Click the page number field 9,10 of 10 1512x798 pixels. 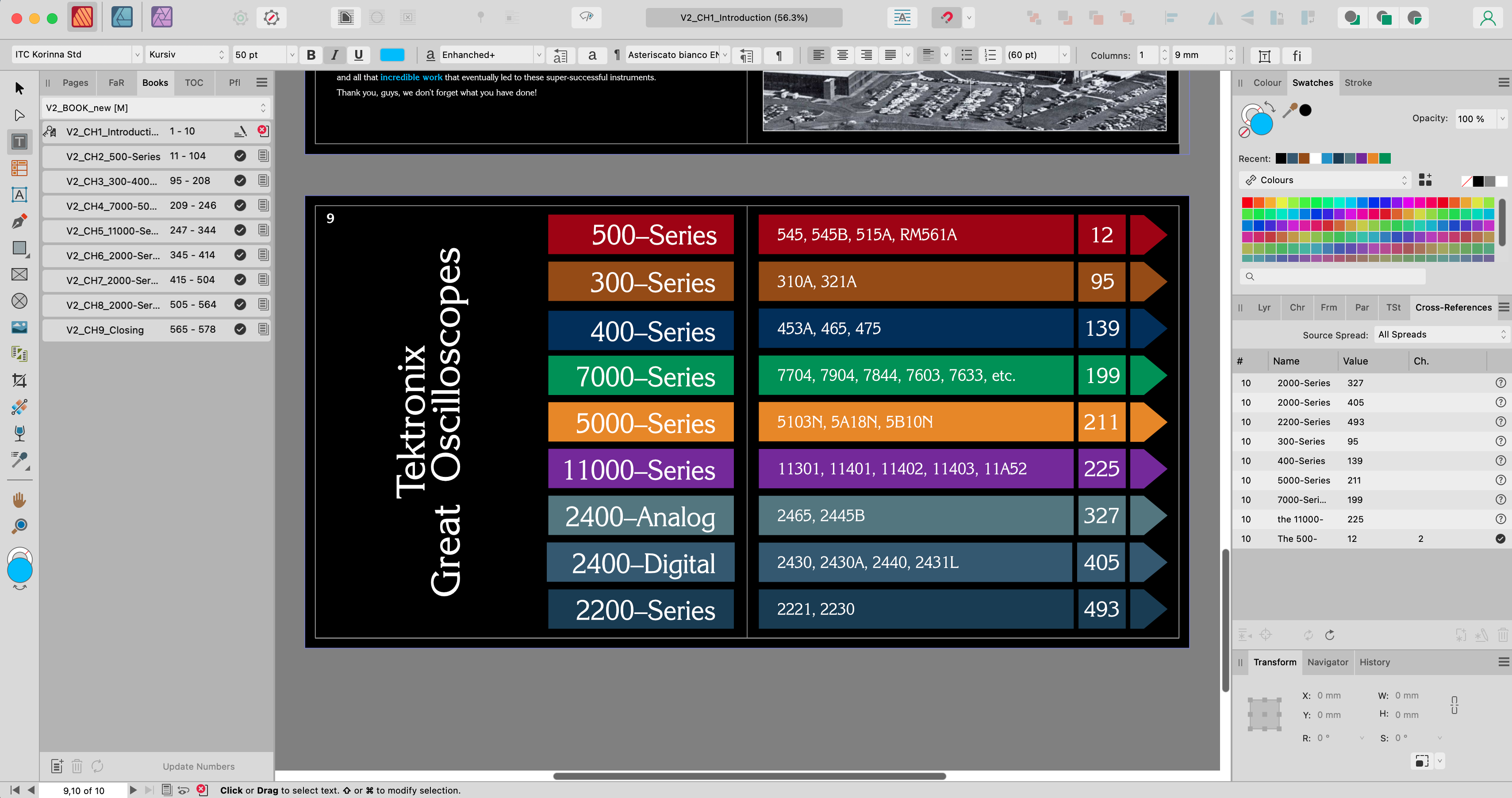(x=84, y=790)
